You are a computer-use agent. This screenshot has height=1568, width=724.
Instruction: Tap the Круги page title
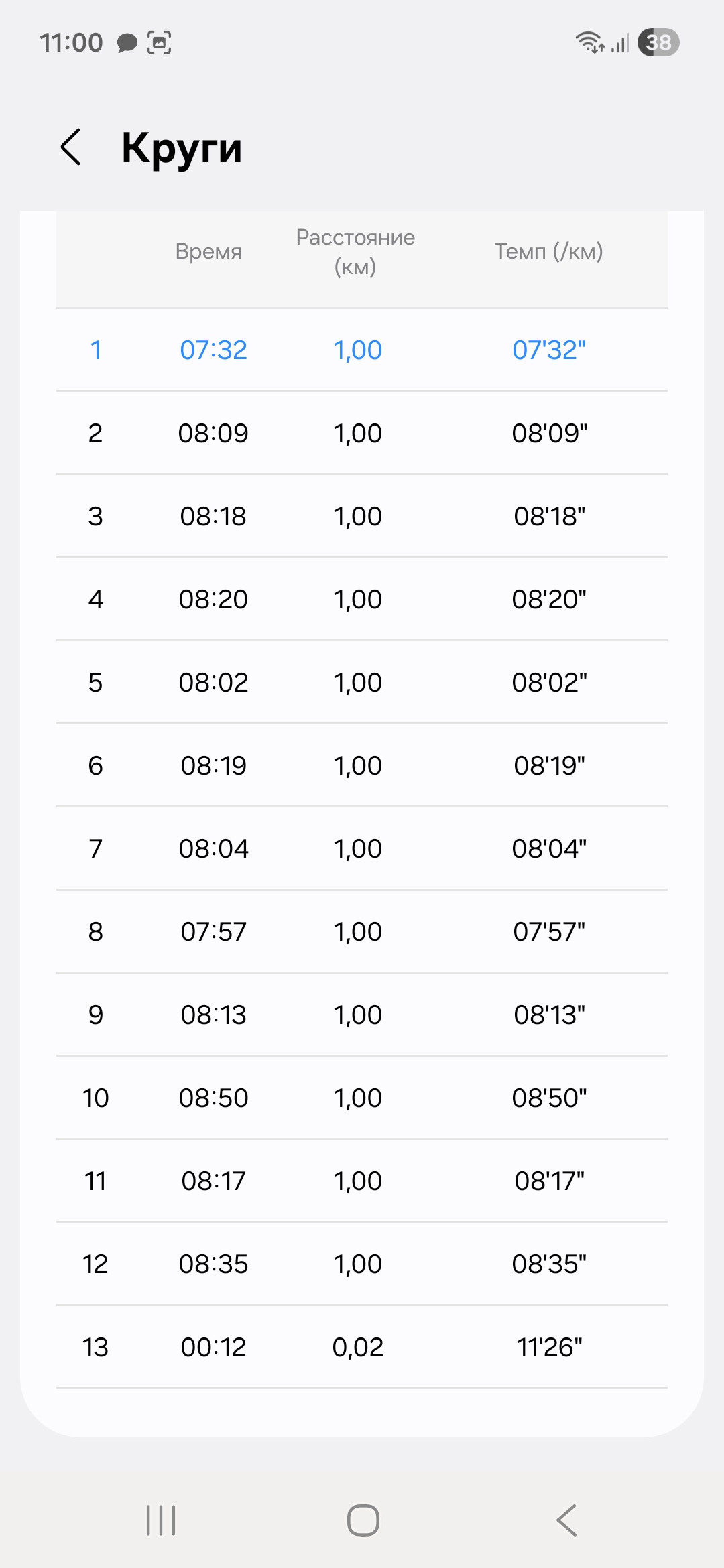[182, 148]
